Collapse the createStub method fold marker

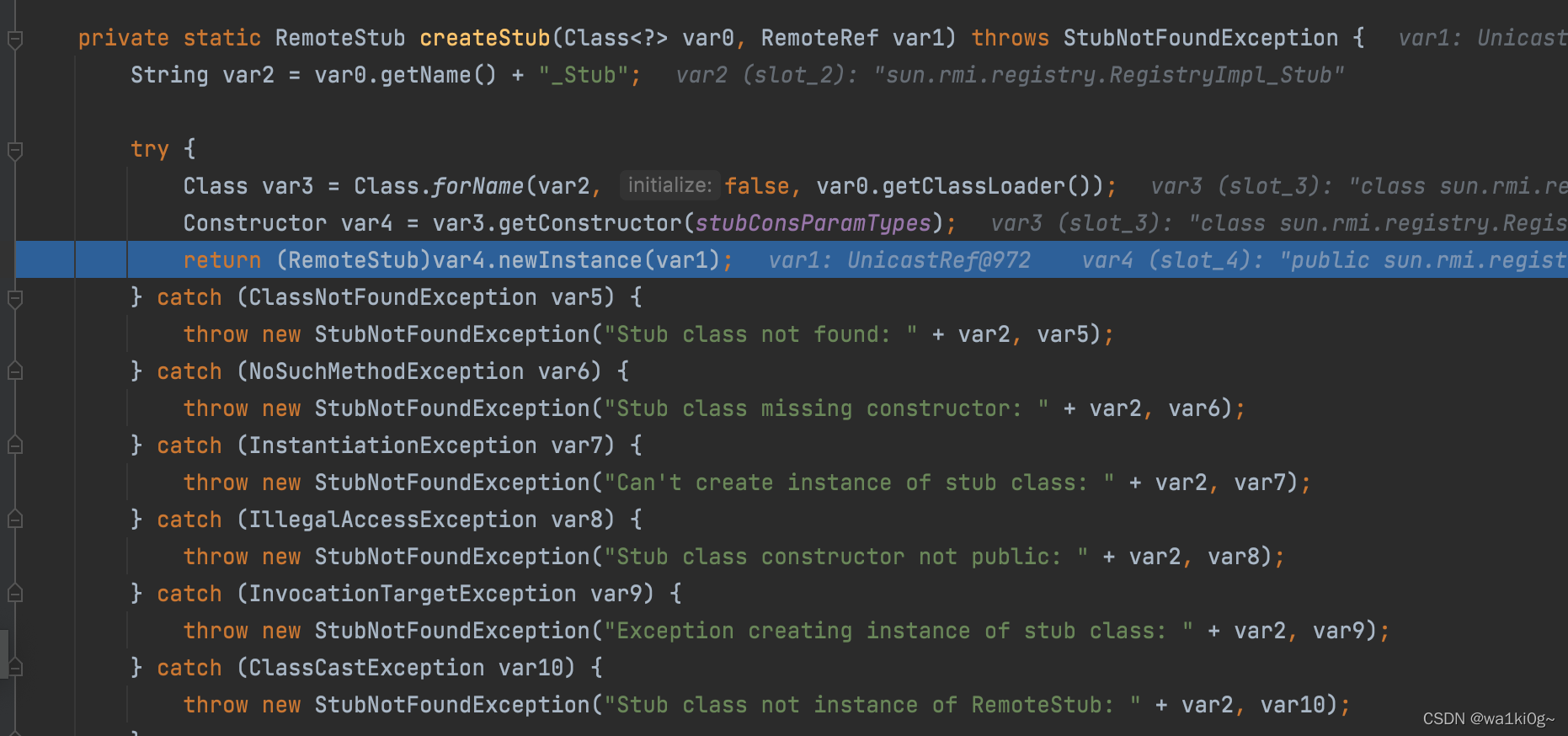point(15,39)
